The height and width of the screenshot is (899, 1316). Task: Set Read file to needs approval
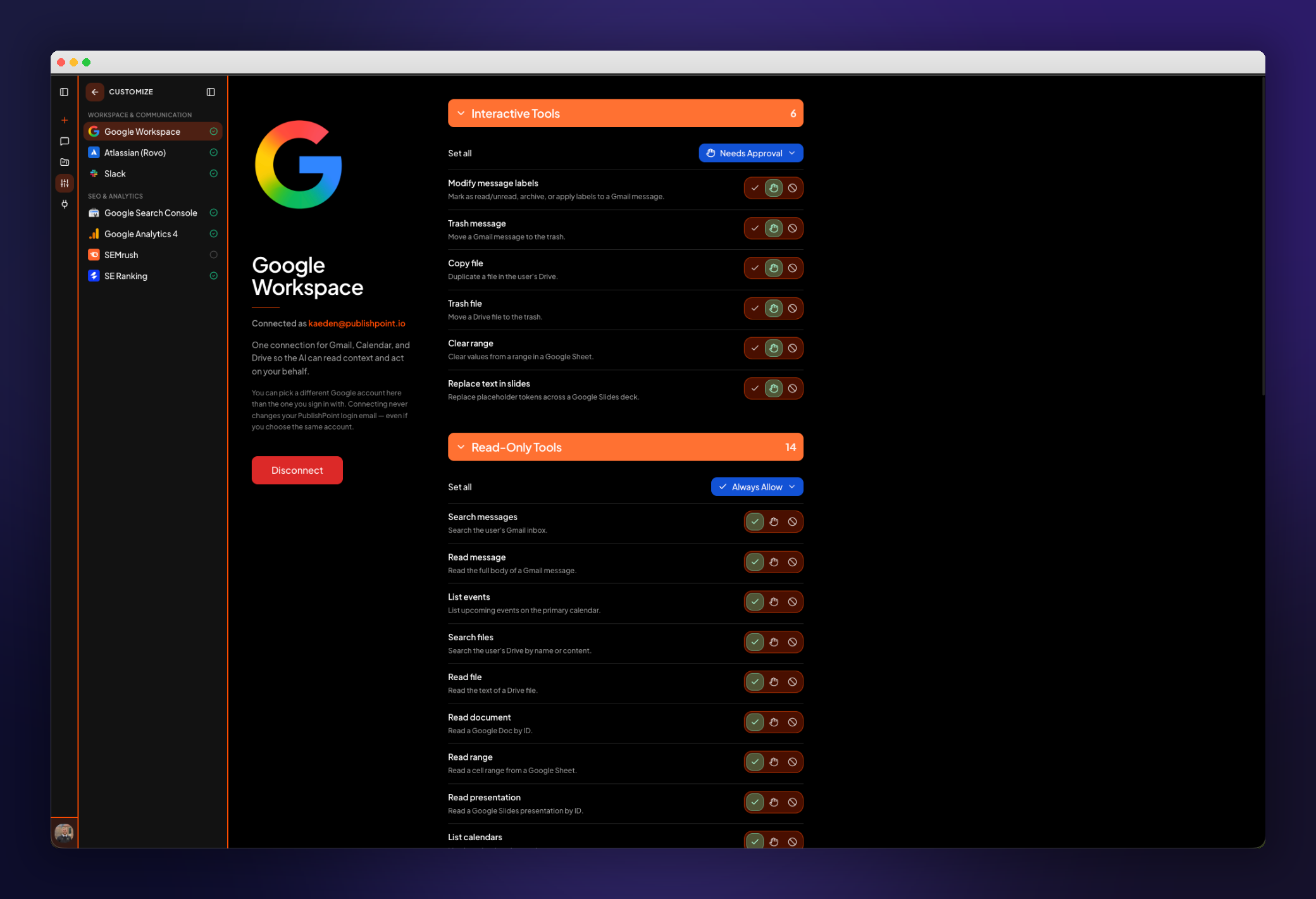tap(774, 682)
